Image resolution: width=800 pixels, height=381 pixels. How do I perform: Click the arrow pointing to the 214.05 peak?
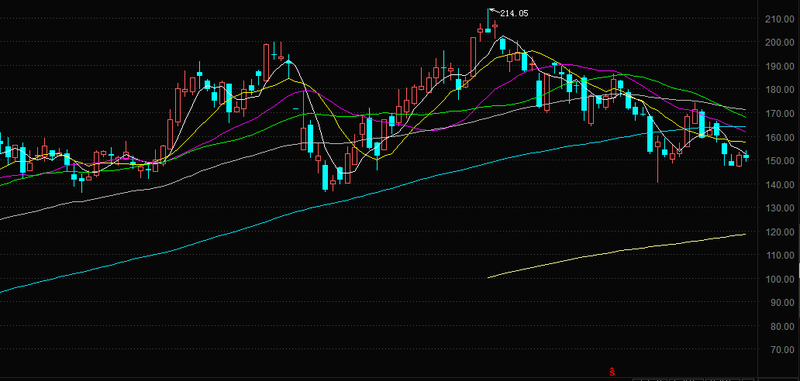(493, 10)
